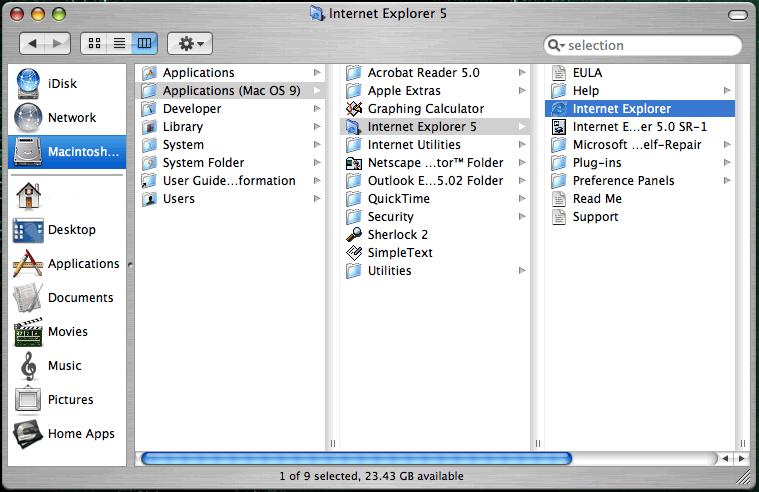Select Apple Extras folder
The image size is (759, 492).
435,91
